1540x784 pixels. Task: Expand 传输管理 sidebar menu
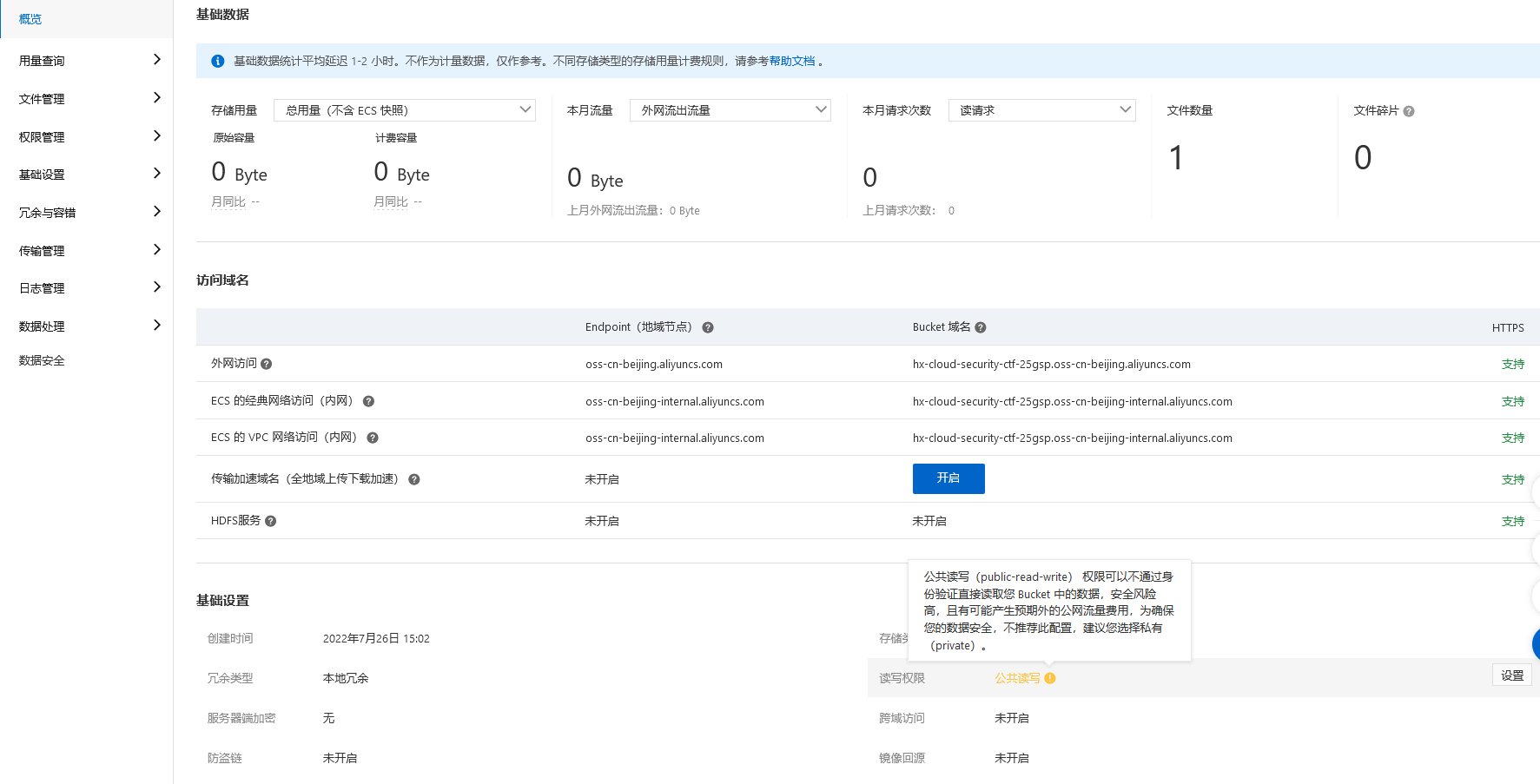(x=87, y=250)
